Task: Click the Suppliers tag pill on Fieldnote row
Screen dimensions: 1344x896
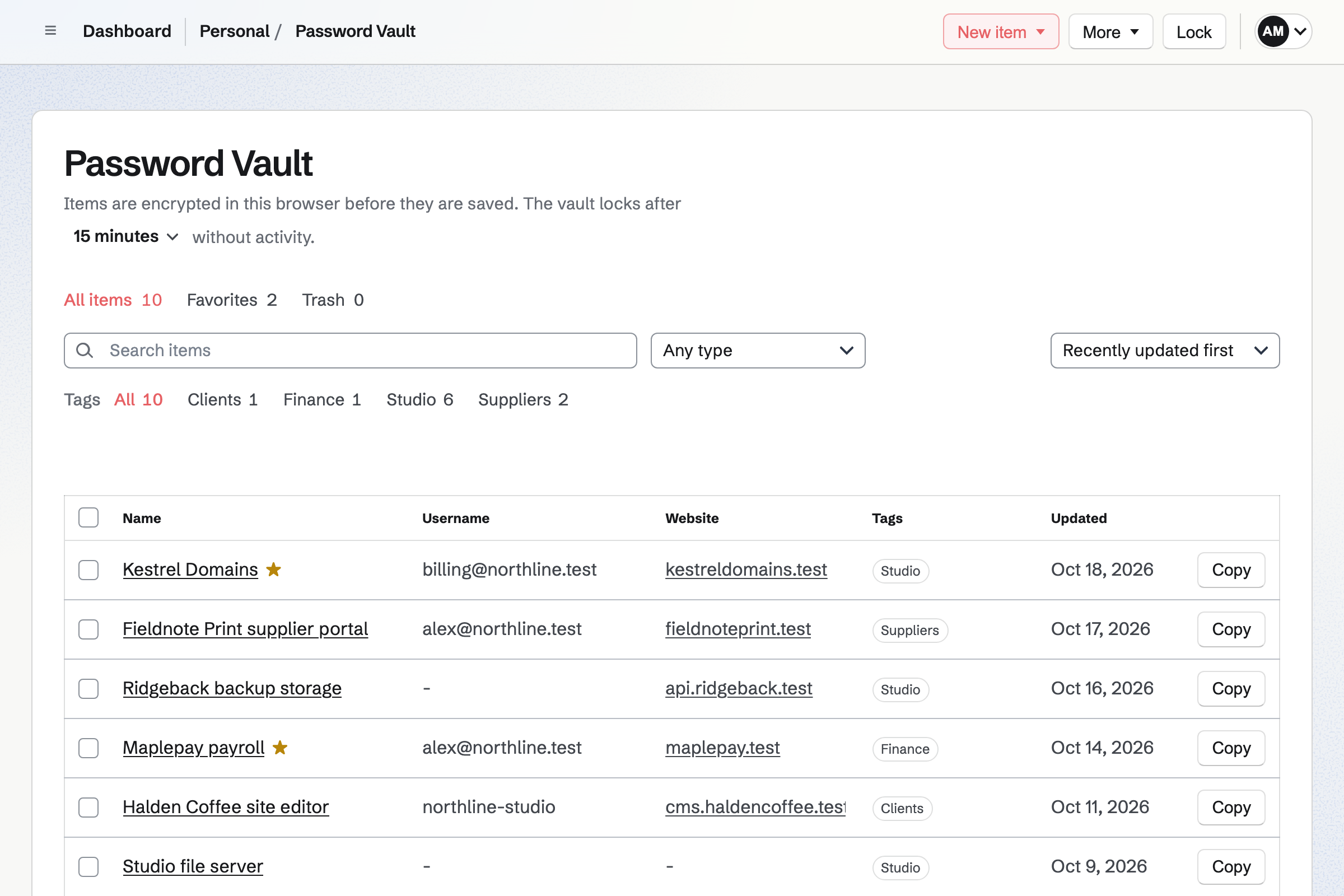Action: (x=909, y=631)
